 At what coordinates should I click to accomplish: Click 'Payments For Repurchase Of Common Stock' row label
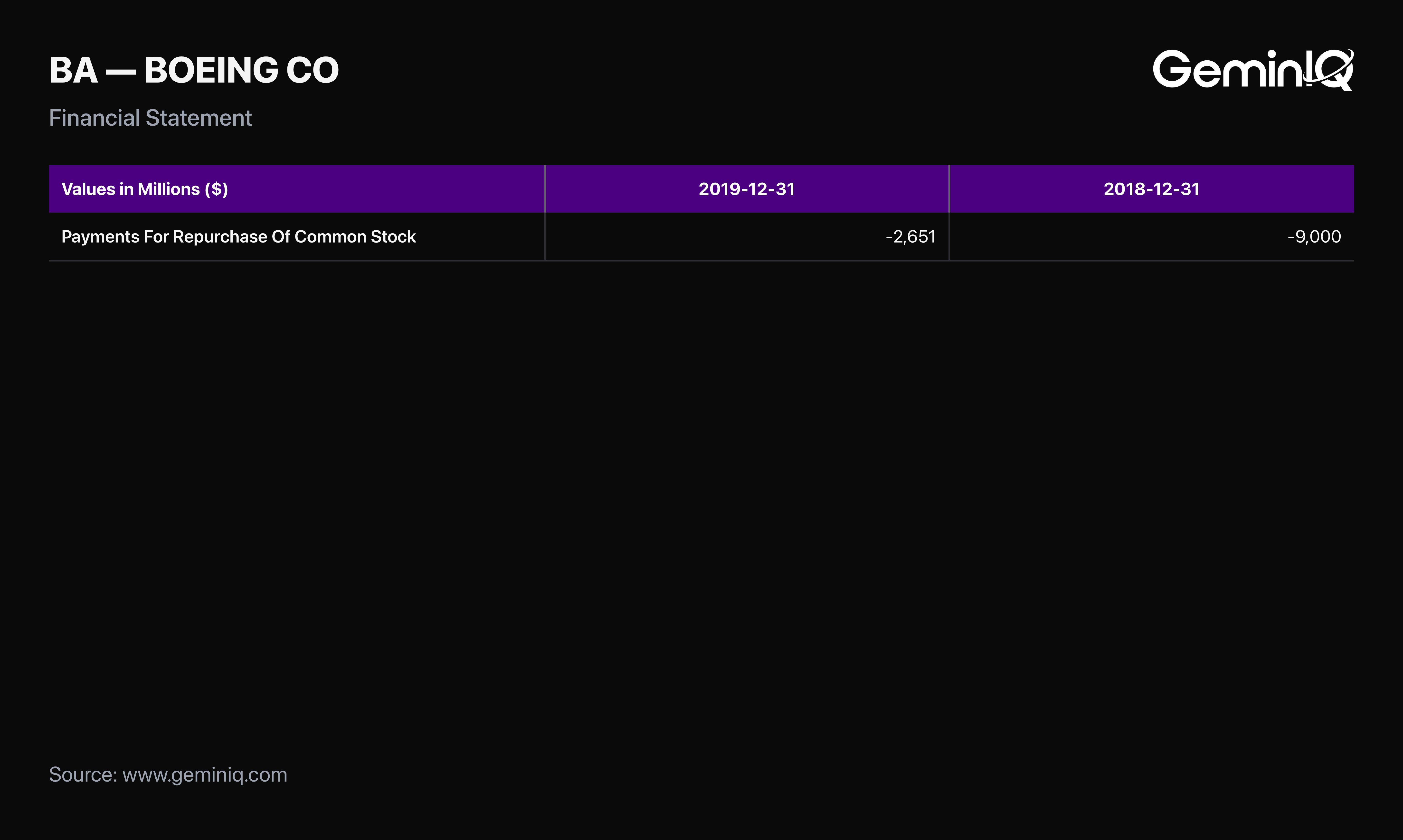tap(238, 237)
